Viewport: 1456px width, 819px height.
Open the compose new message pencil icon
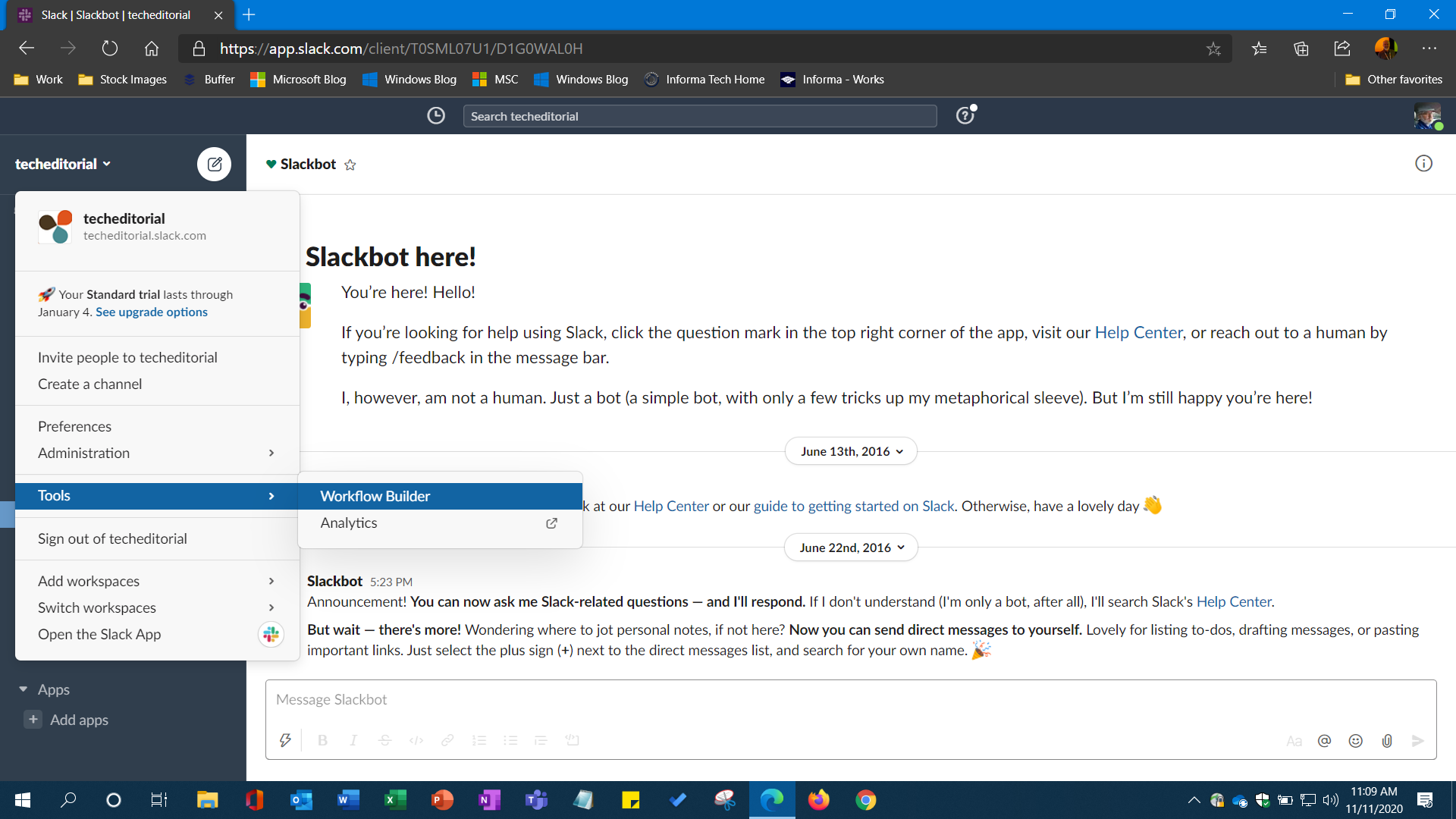(x=215, y=164)
